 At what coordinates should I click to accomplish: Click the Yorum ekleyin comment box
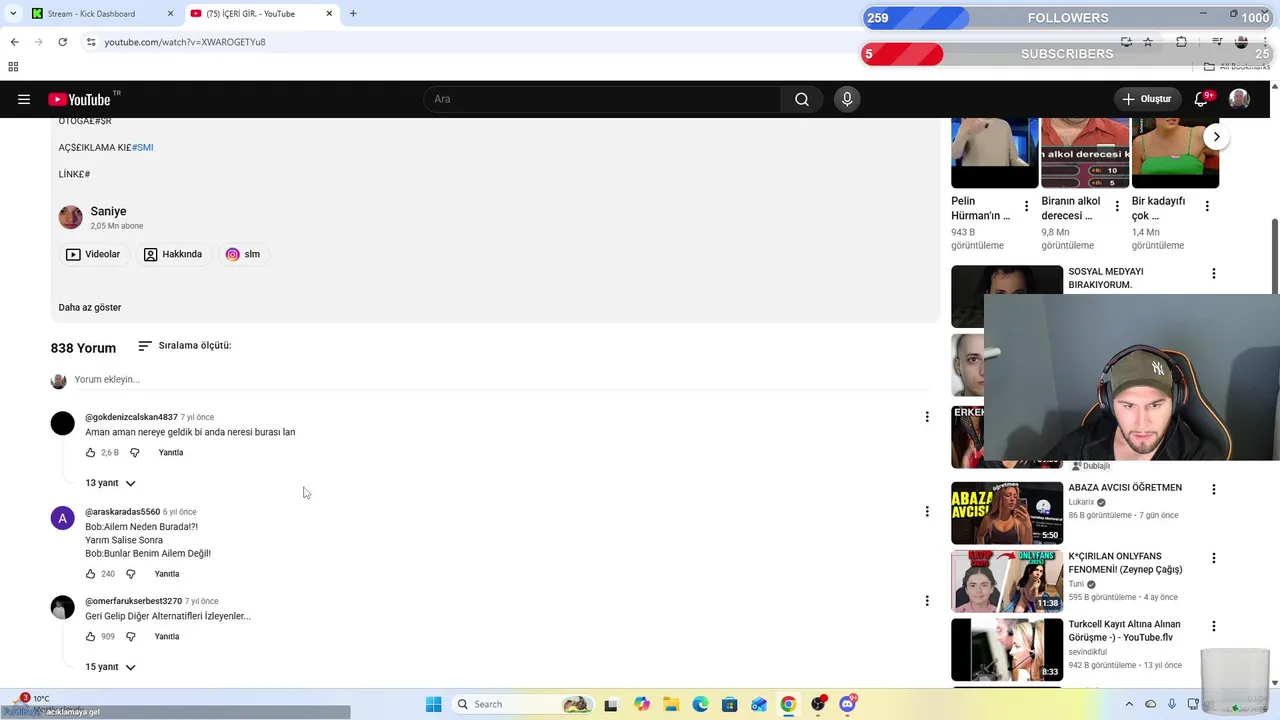coord(502,380)
